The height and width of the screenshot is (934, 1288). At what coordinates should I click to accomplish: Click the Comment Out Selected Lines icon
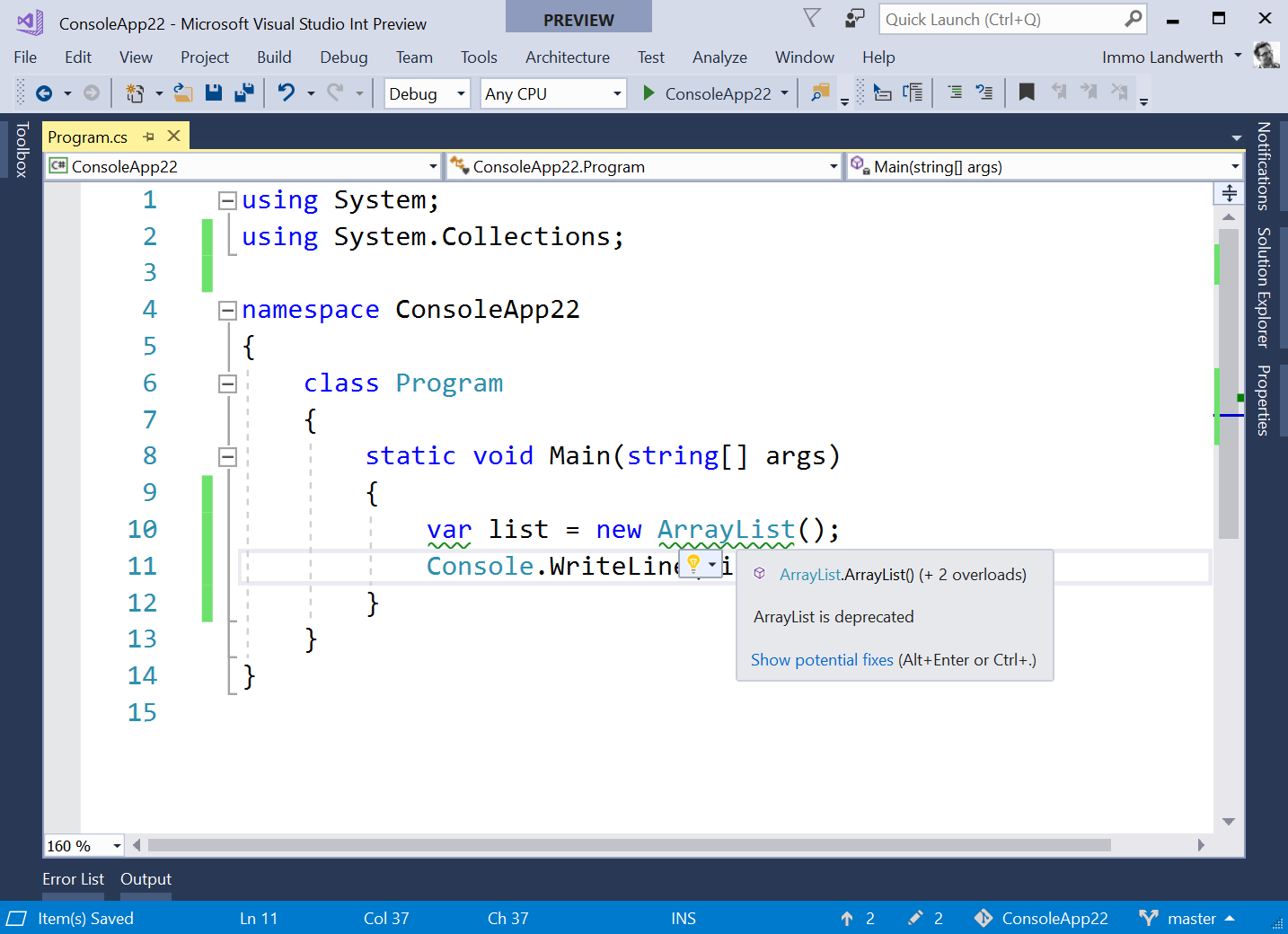[955, 93]
